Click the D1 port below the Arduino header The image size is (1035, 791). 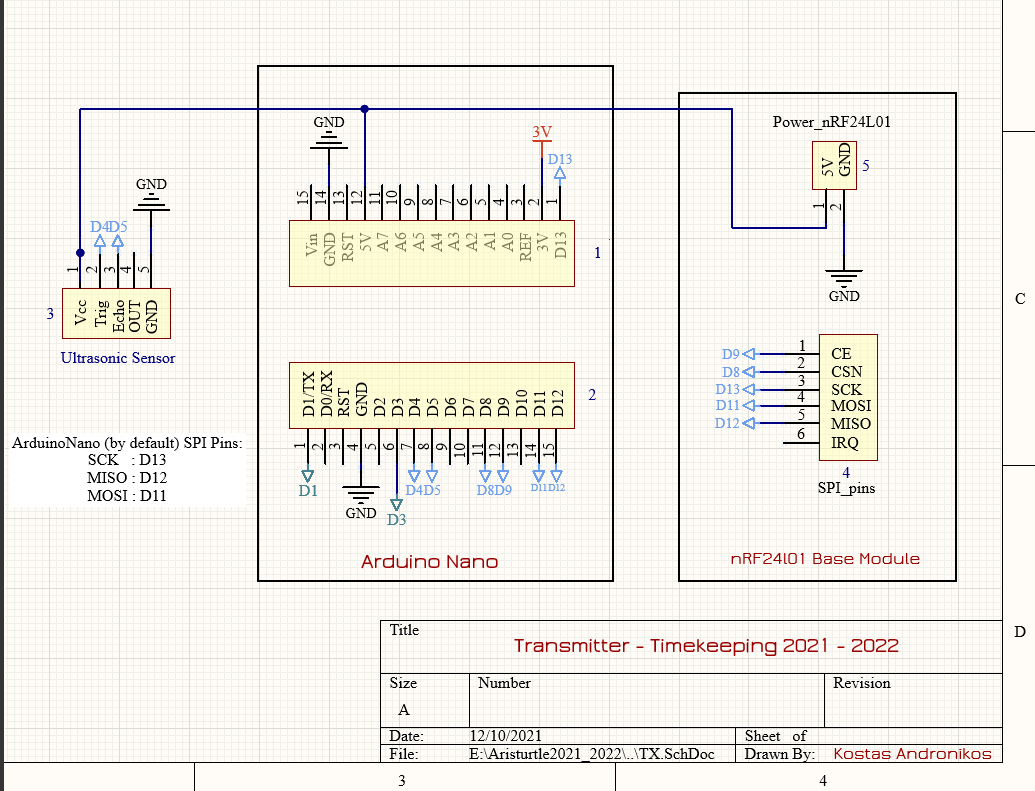[307, 475]
